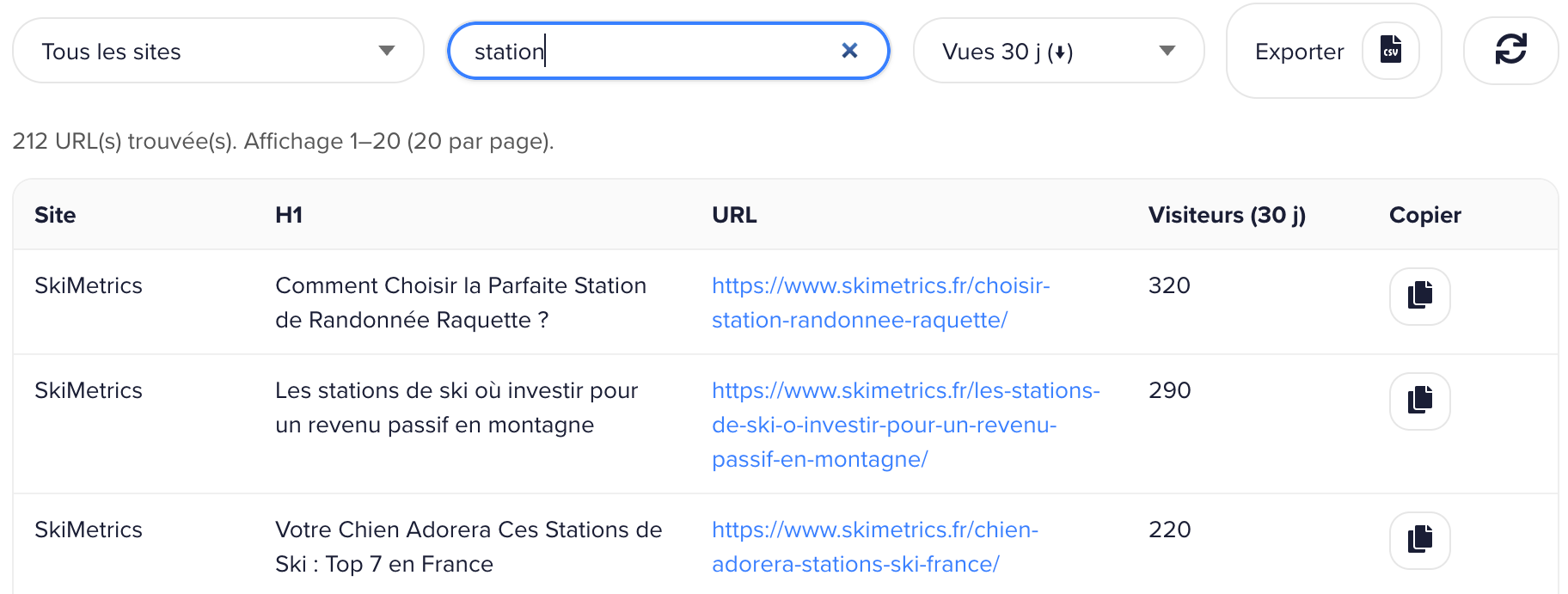Click the Copier column header

(1424, 215)
